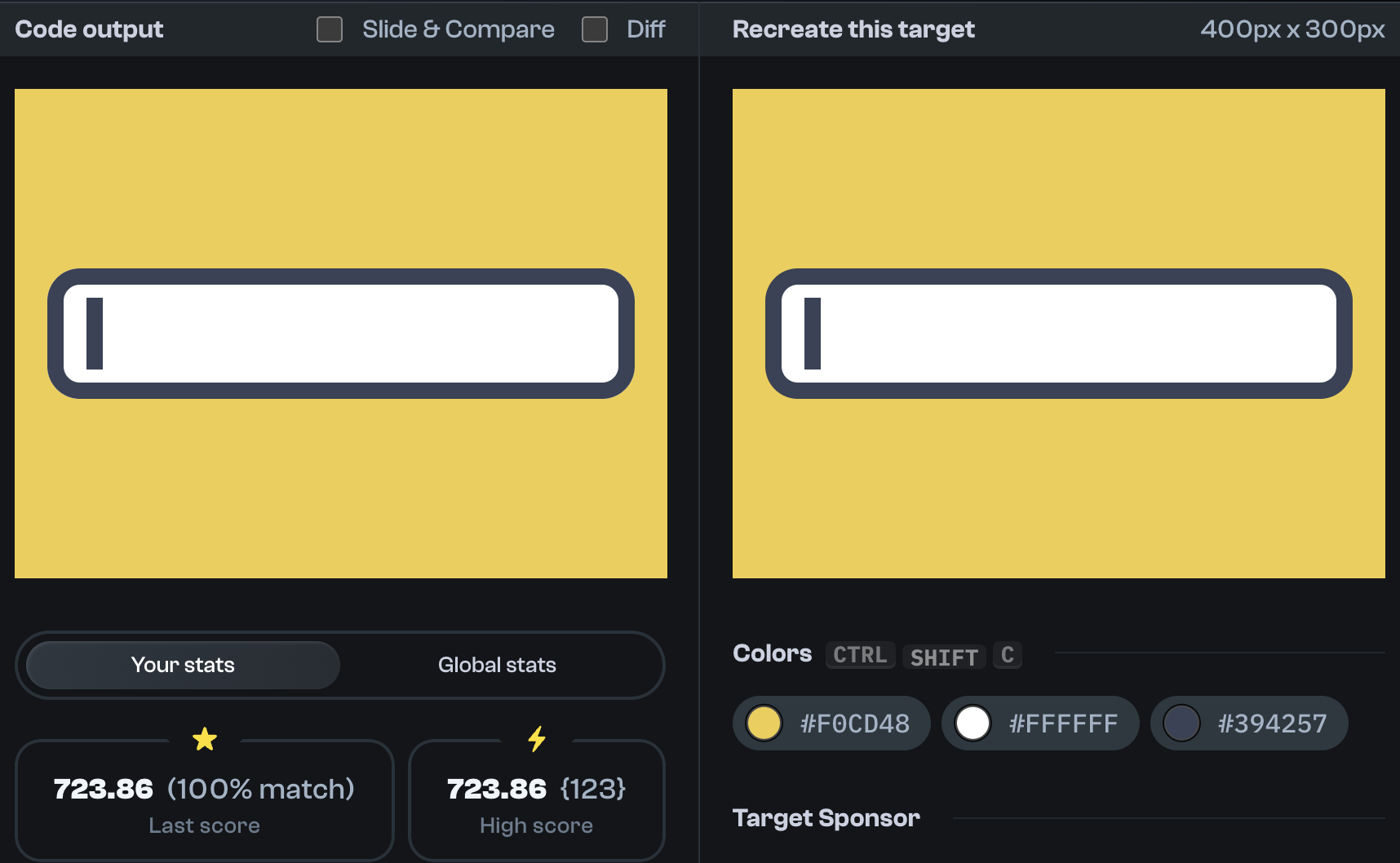Image resolution: width=1400 pixels, height=863 pixels.
Task: Click the {123} high score attempts count
Action: [593, 788]
